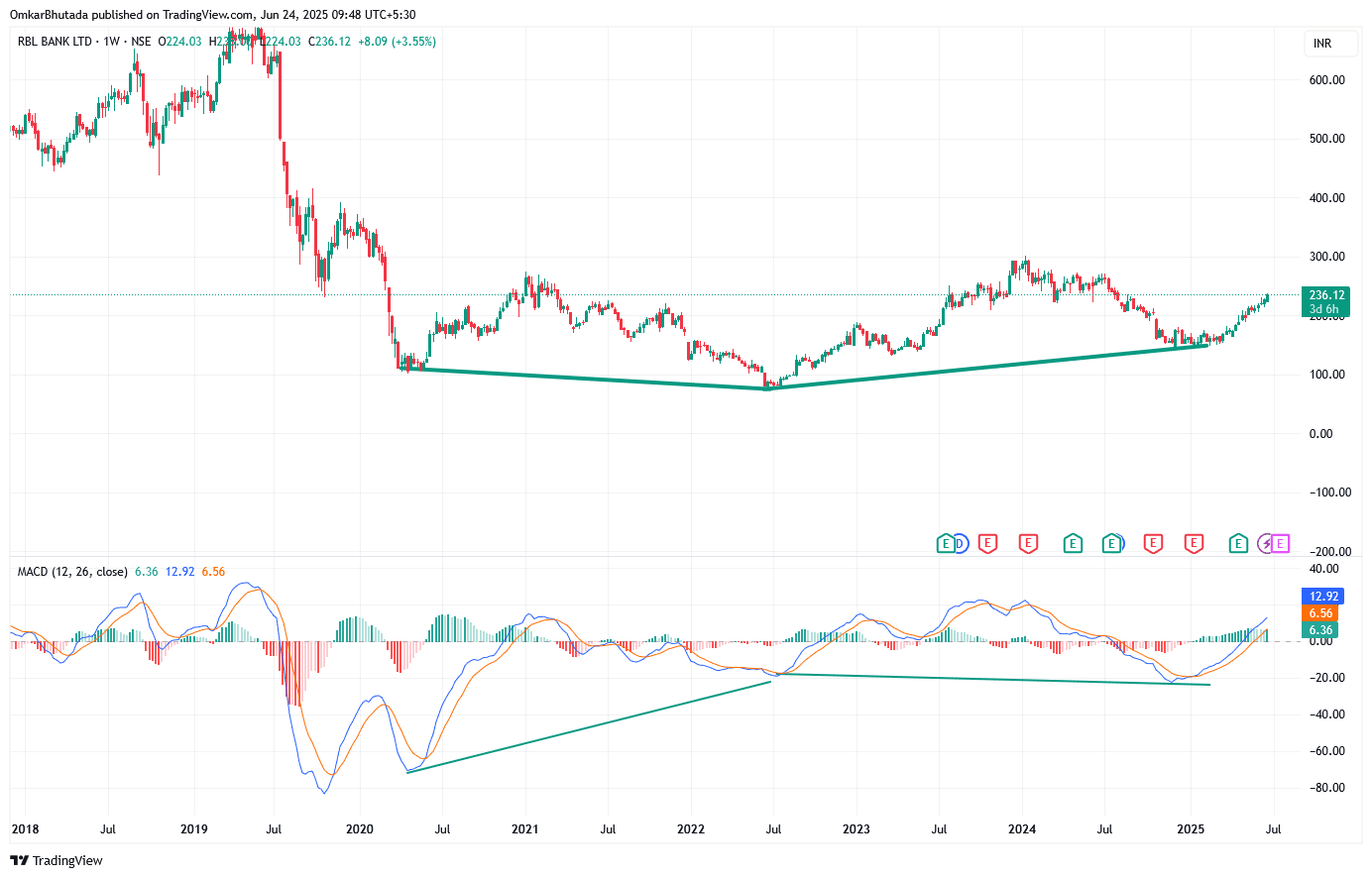Click the 300.00 price scale label

click(x=1326, y=257)
